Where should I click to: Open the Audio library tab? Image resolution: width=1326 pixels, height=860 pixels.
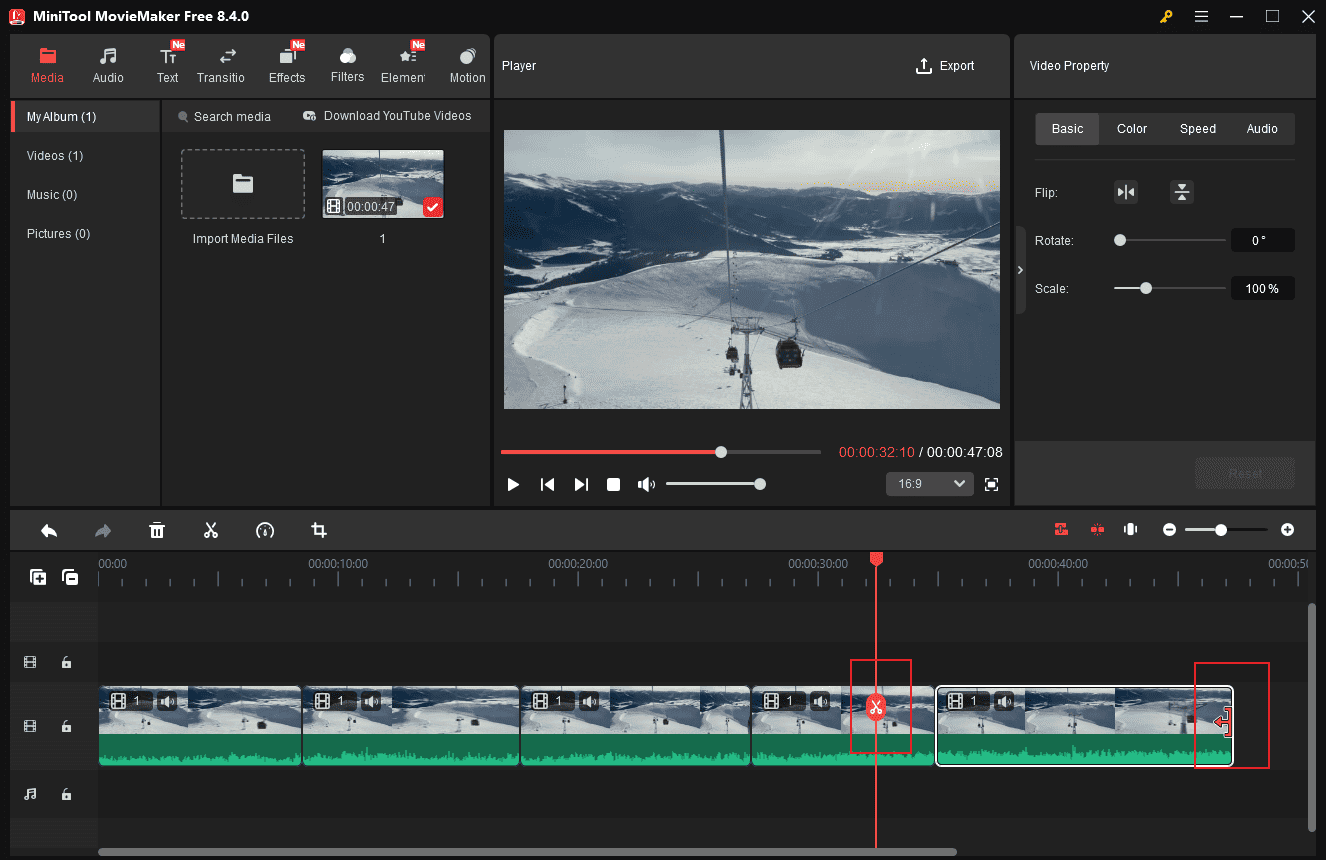pyautogui.click(x=107, y=65)
